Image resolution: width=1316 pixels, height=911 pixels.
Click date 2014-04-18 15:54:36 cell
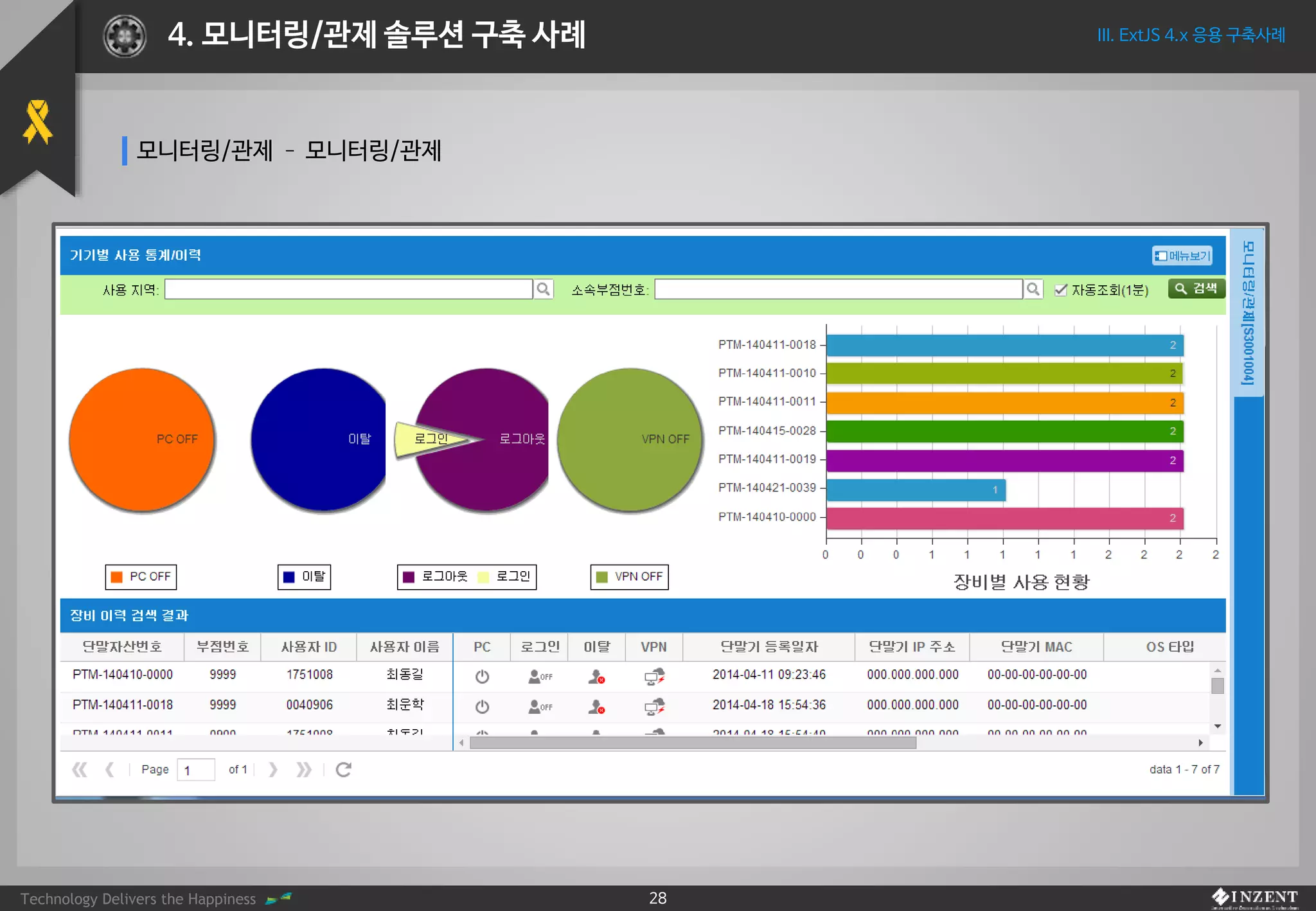(x=769, y=705)
